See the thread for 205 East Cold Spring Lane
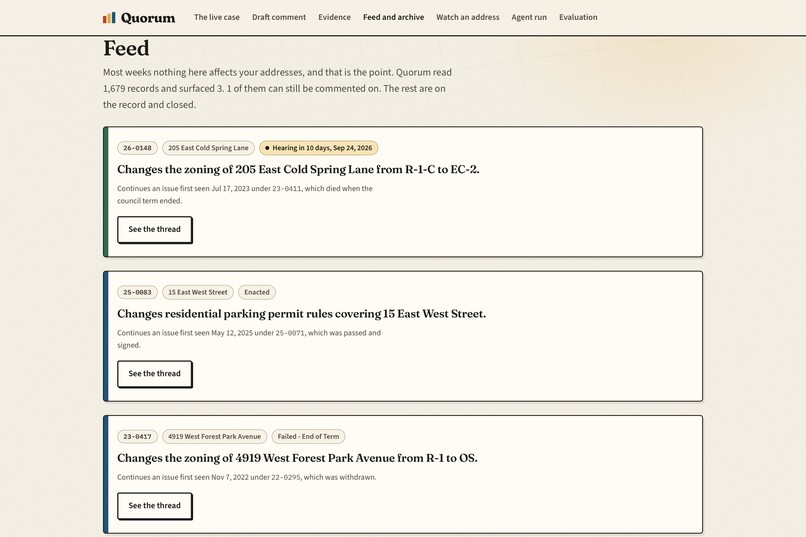Screen dimensions: 806x537 coord(155,229)
